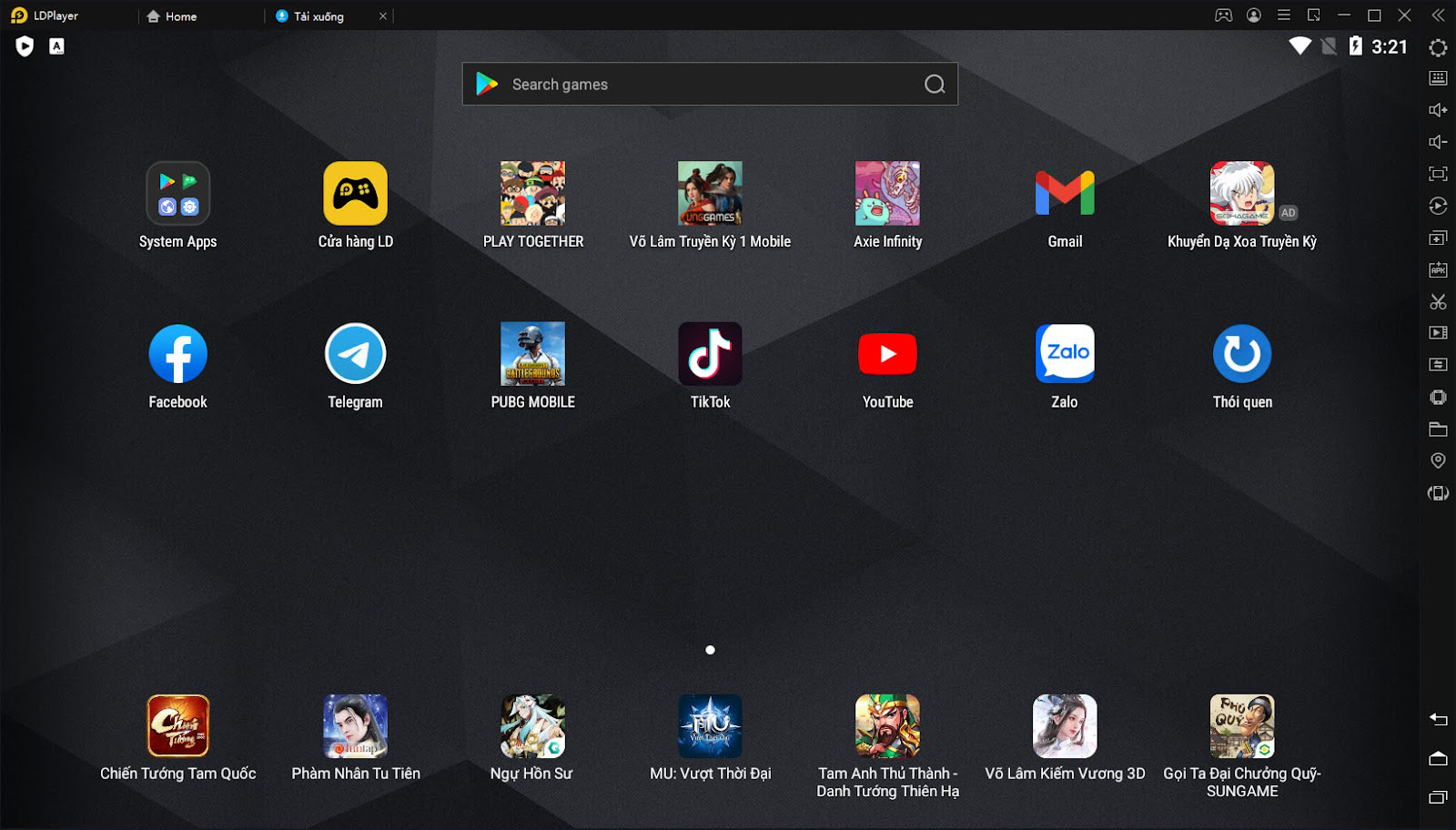Viewport: 1456px width, 830px height.
Task: Increase volume using sidebar speaker plus
Action: 1438,110
